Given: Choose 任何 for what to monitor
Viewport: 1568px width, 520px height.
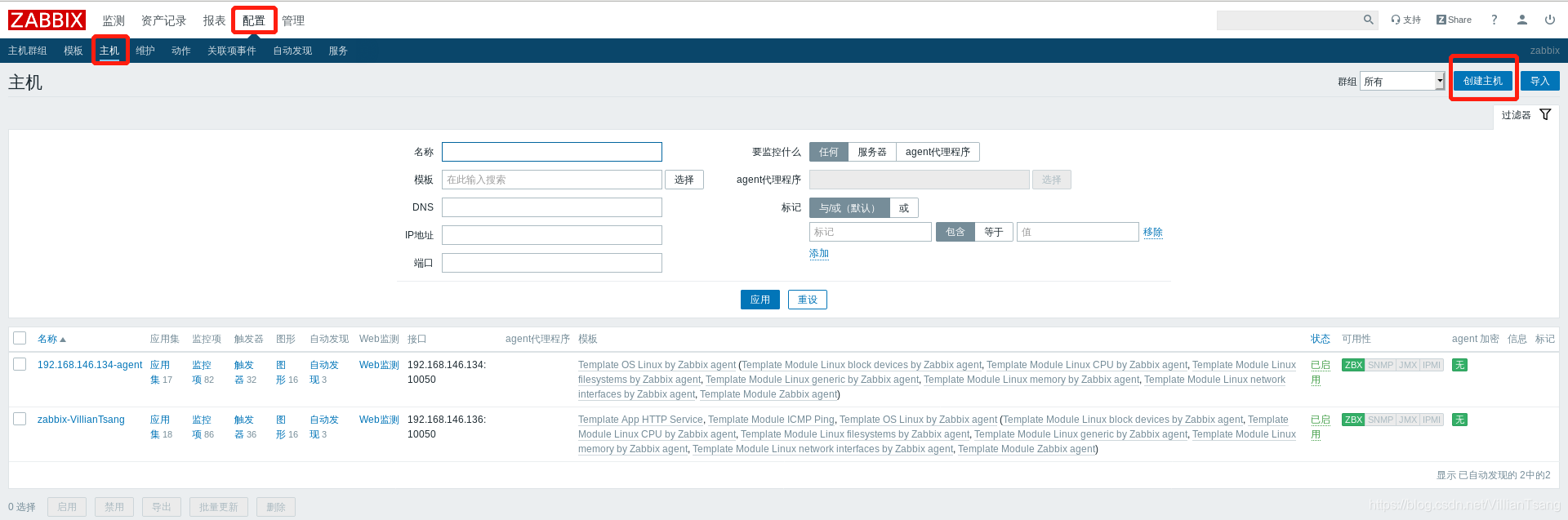Looking at the screenshot, I should tap(828, 152).
